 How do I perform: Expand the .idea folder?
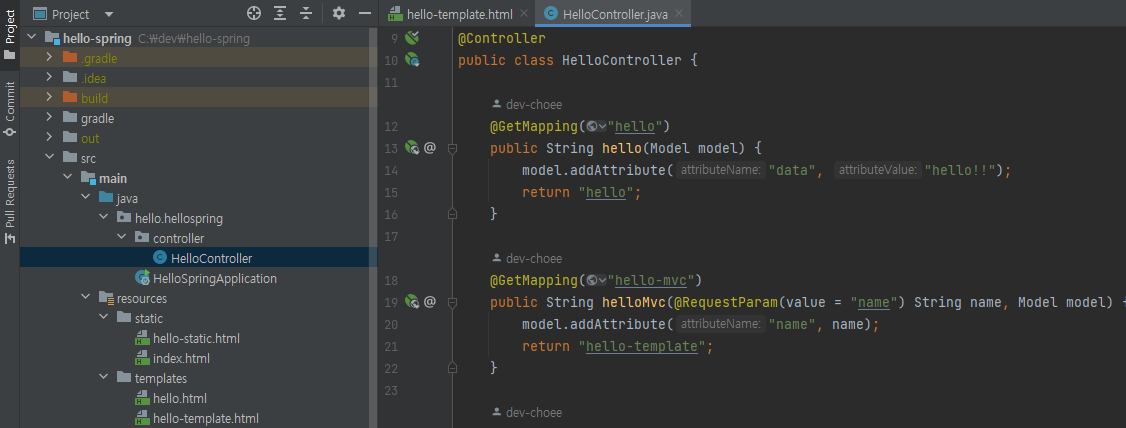49,78
